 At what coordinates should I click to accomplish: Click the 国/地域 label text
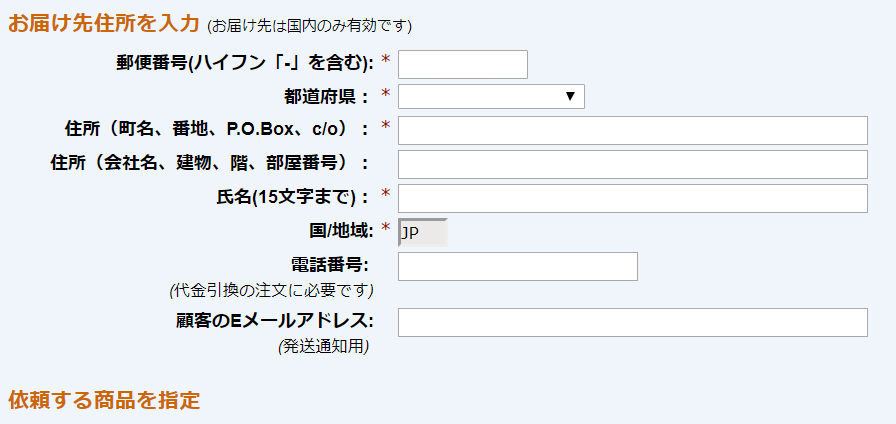337,231
